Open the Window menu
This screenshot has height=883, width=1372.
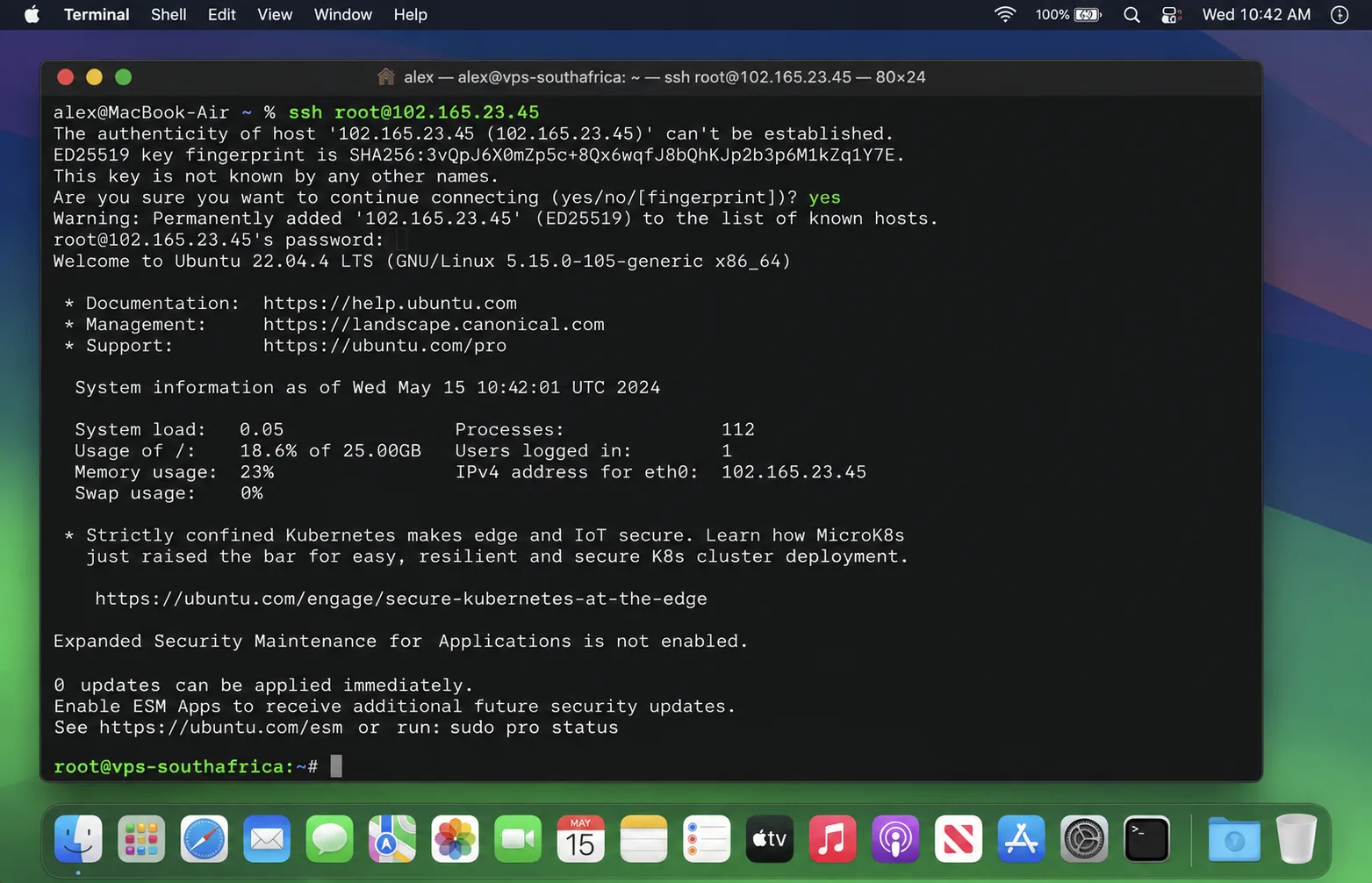[343, 15]
